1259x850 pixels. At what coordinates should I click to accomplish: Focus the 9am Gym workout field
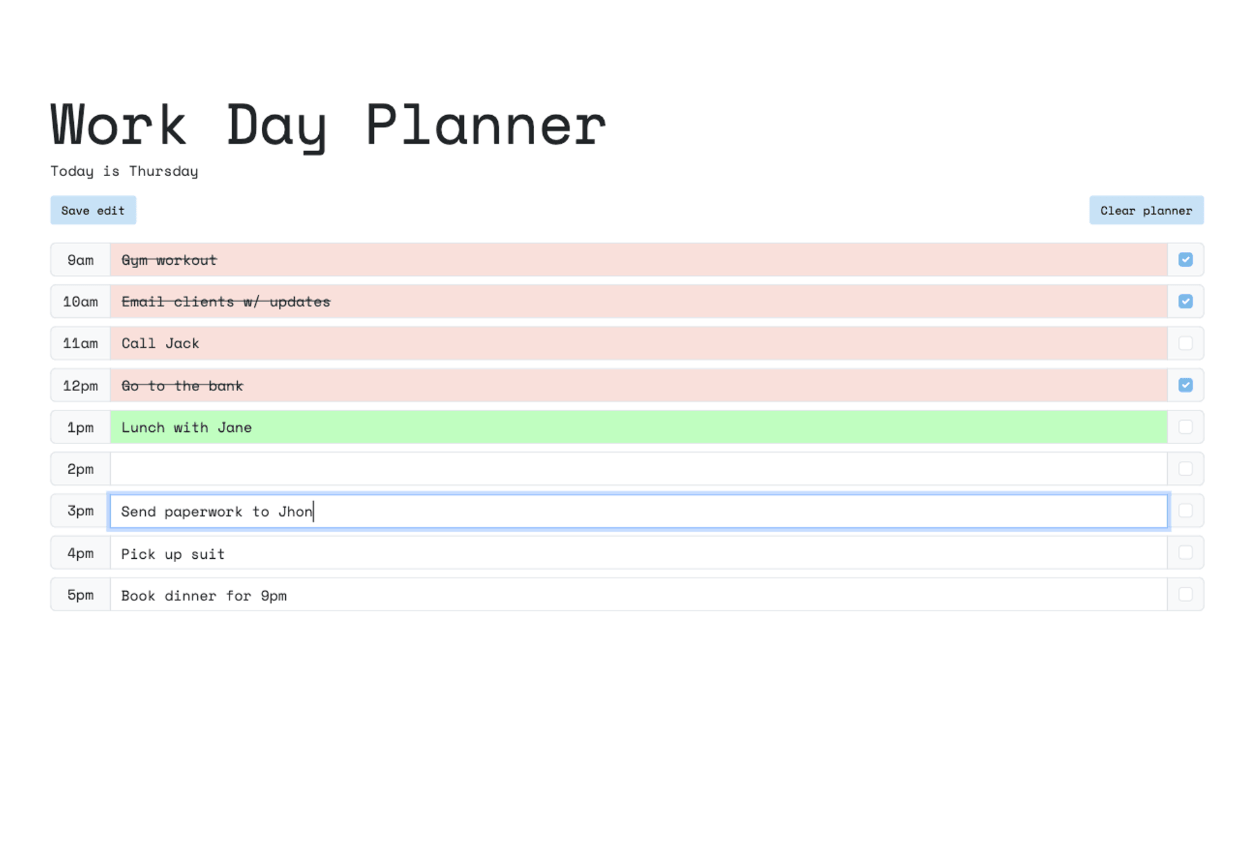[x=638, y=260]
